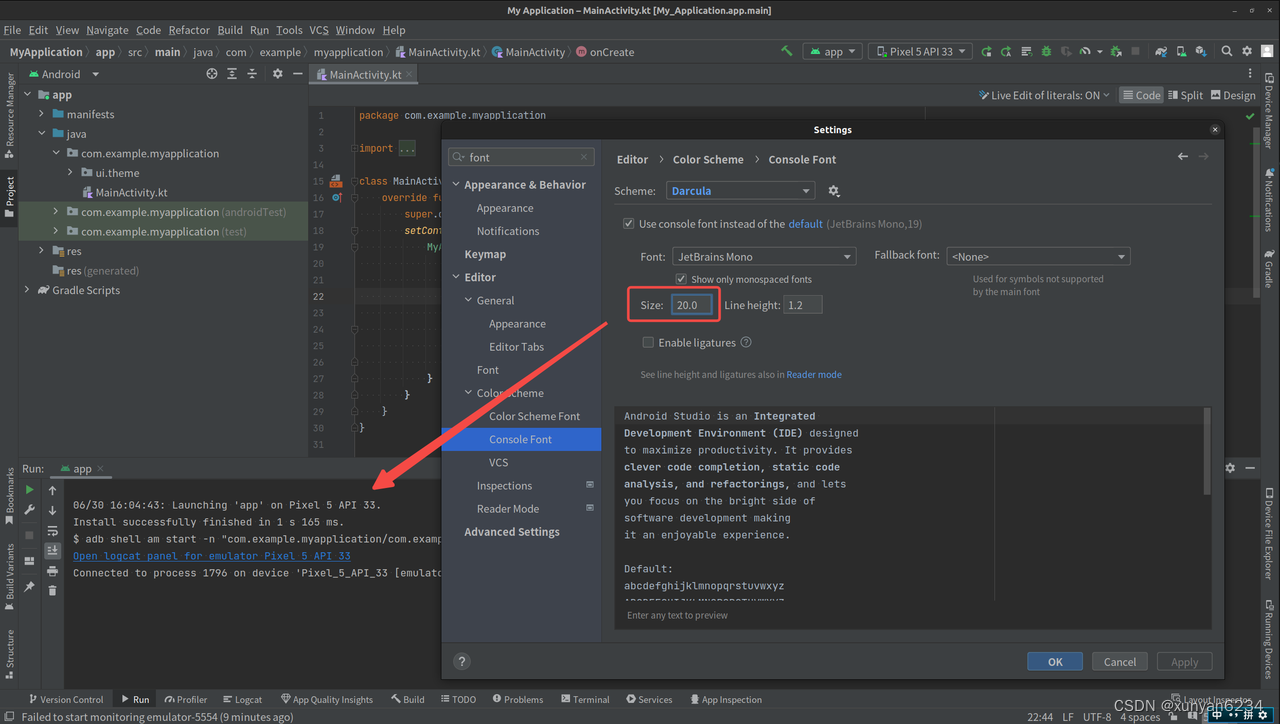
Task: Open the Navigate menu
Action: coord(107,30)
